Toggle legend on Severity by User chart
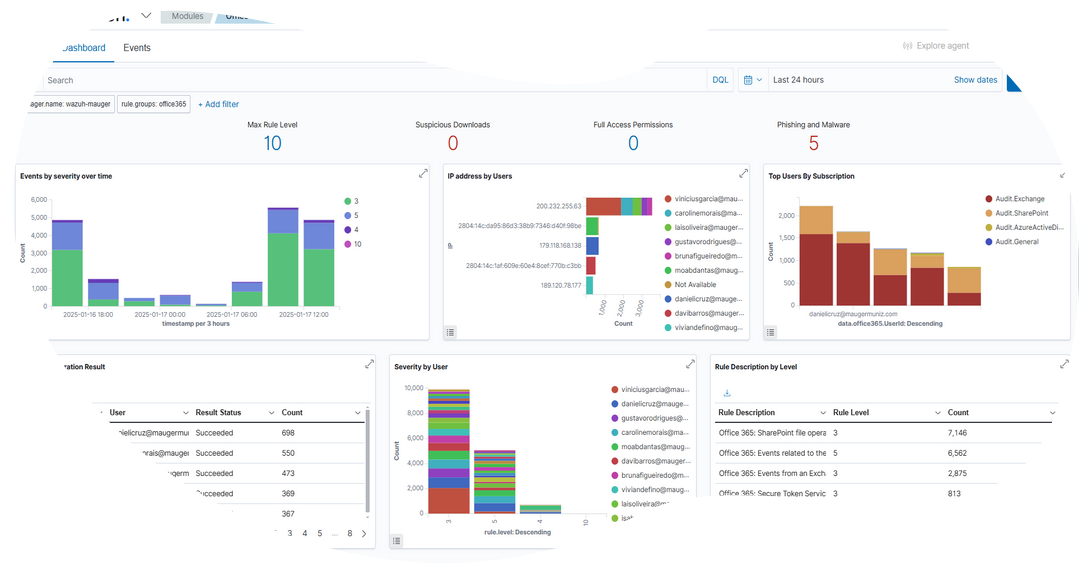Image resolution: width=1088 pixels, height=573 pixels. (x=397, y=541)
